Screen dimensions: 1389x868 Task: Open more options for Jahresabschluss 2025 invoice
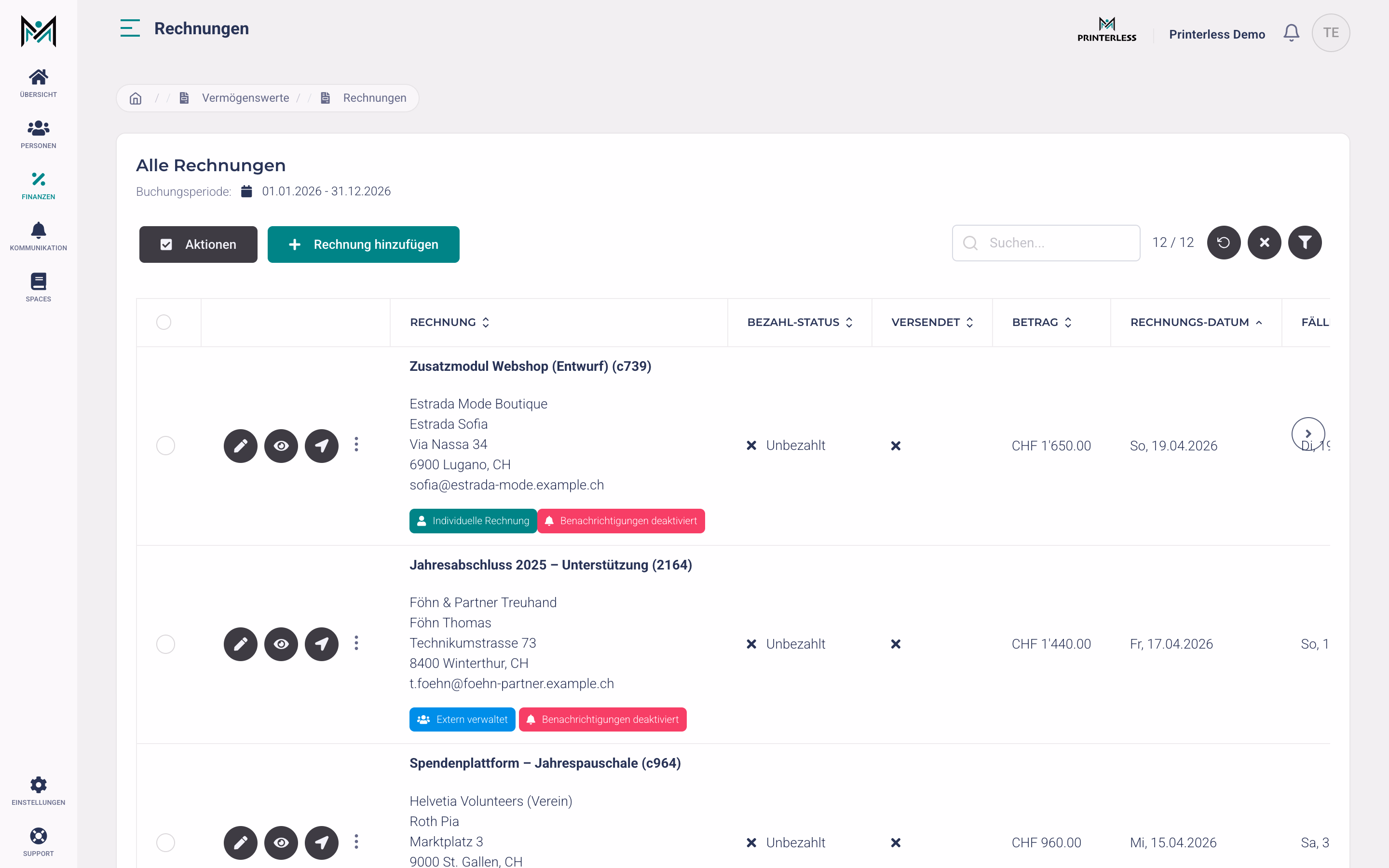pos(356,643)
